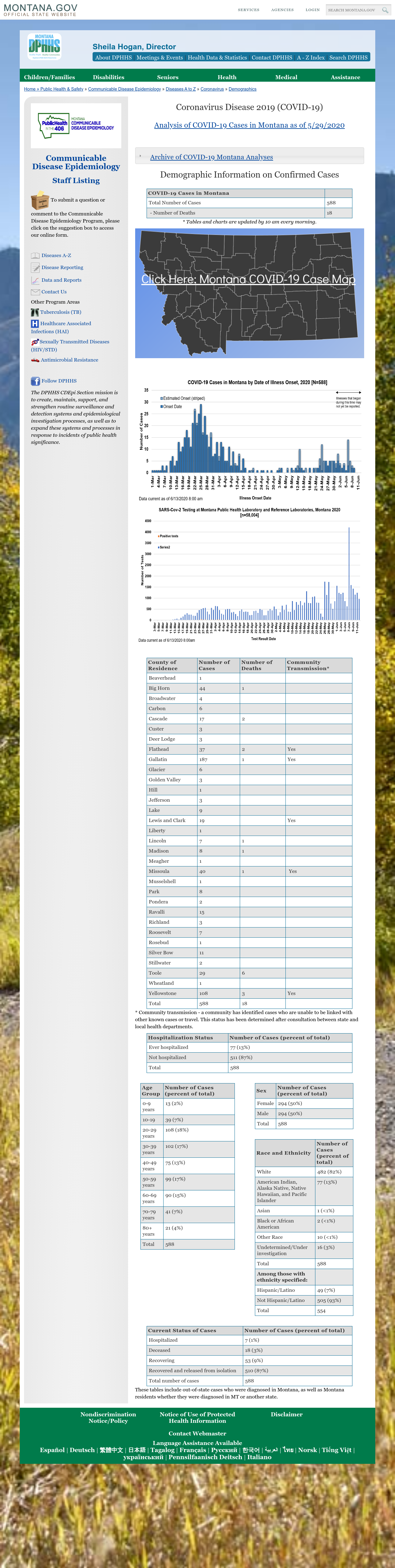Select the Seniors navigation tab

(x=168, y=77)
